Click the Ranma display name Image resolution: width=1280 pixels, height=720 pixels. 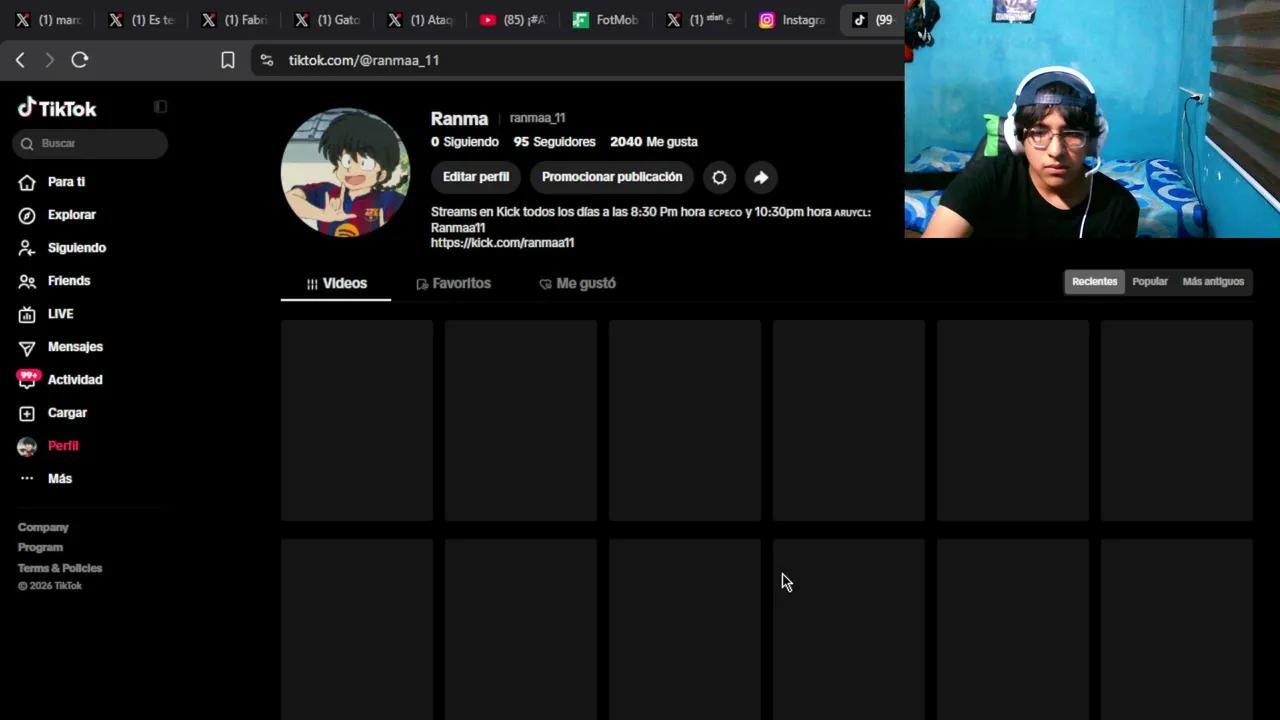pos(459,118)
